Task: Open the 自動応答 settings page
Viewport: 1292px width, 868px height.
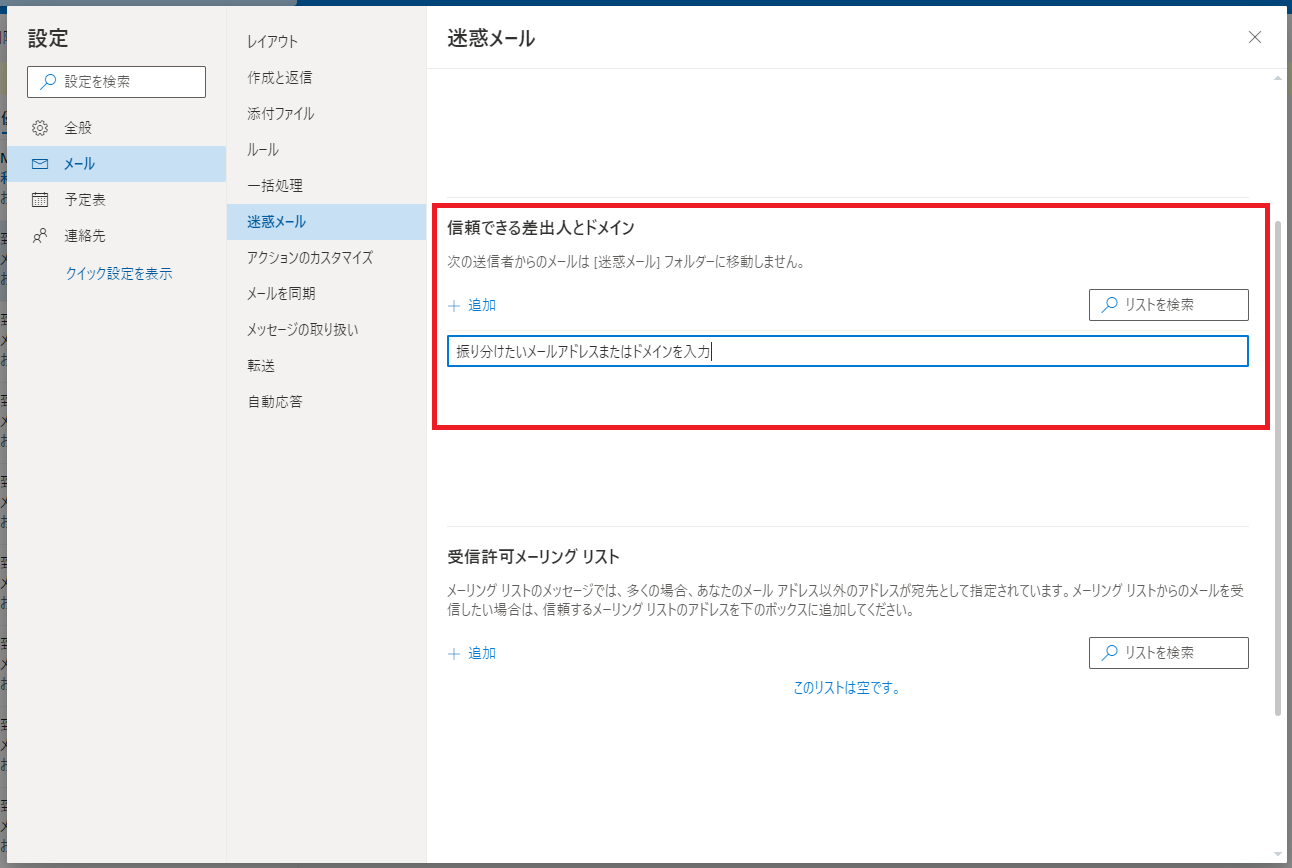Action: click(326, 402)
